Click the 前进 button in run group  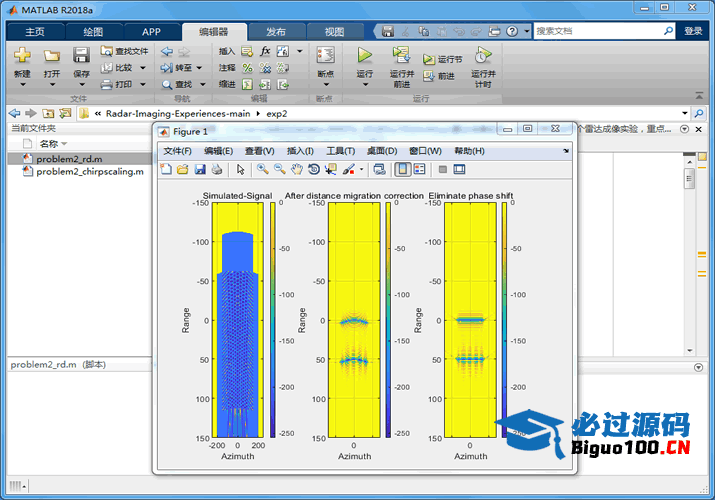click(x=438, y=76)
